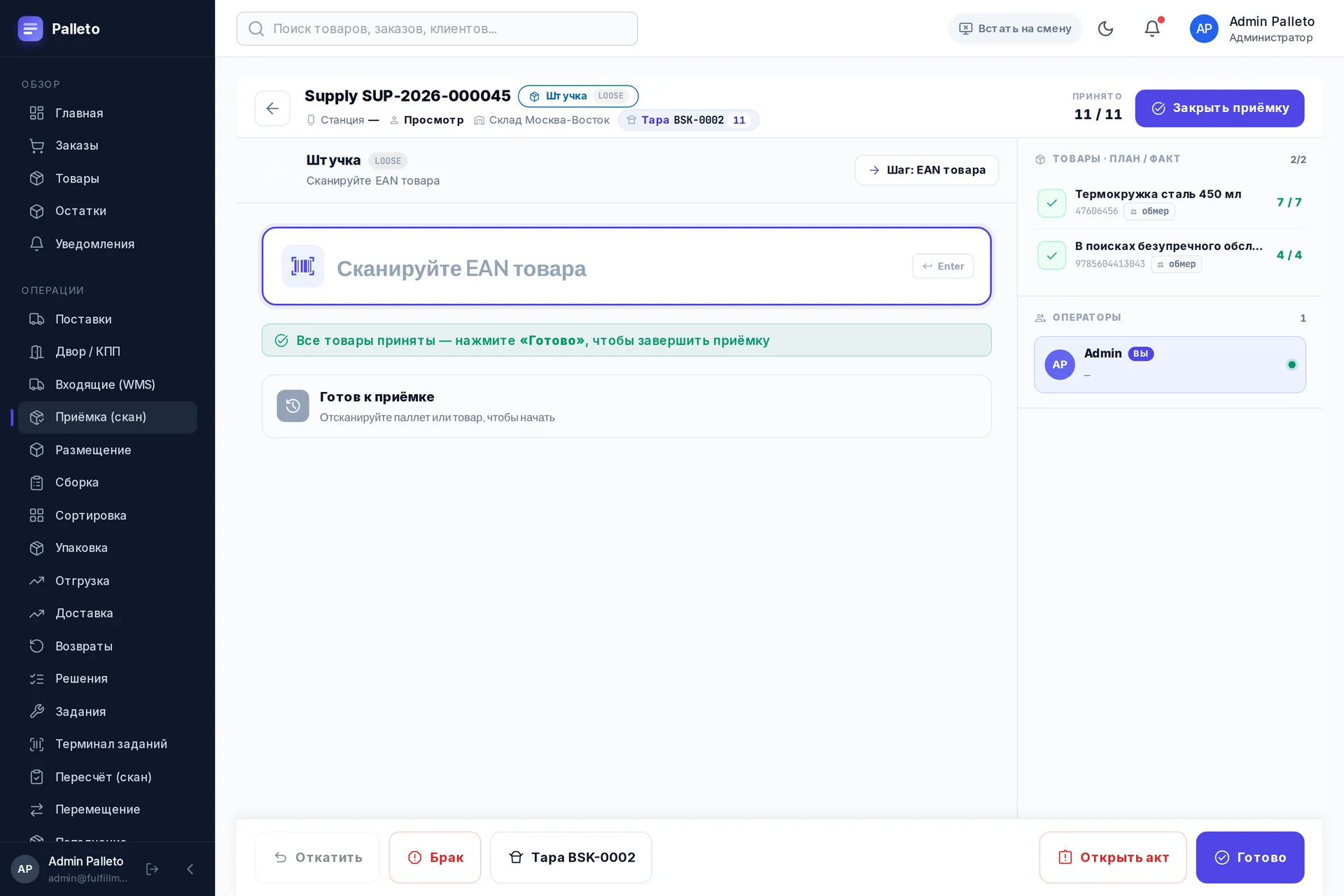Image resolution: width=1344 pixels, height=896 pixels.
Task: Collapse the sidebar with the chevron
Action: [x=190, y=869]
